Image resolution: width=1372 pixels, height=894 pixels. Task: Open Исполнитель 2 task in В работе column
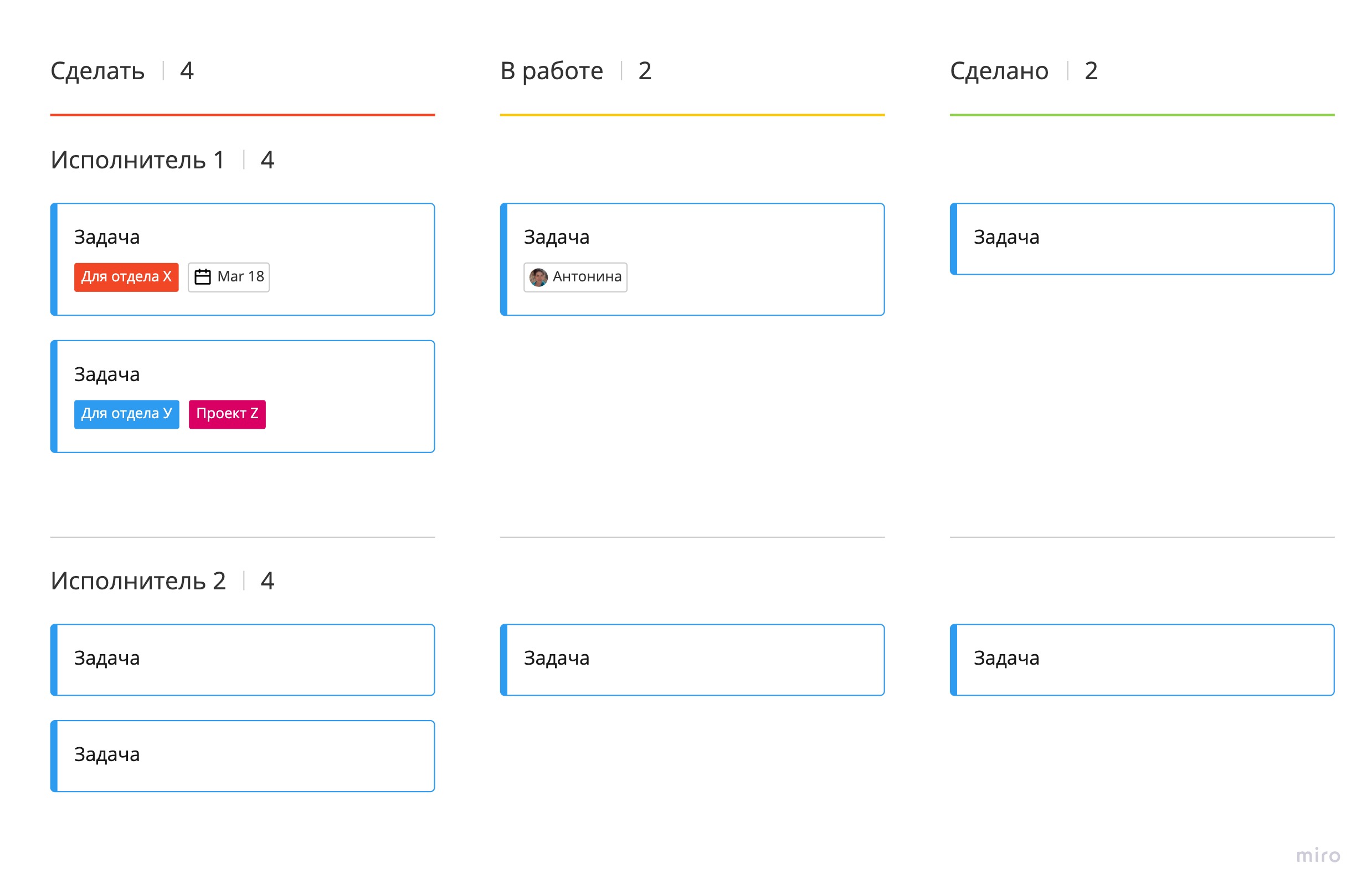tap(692, 659)
